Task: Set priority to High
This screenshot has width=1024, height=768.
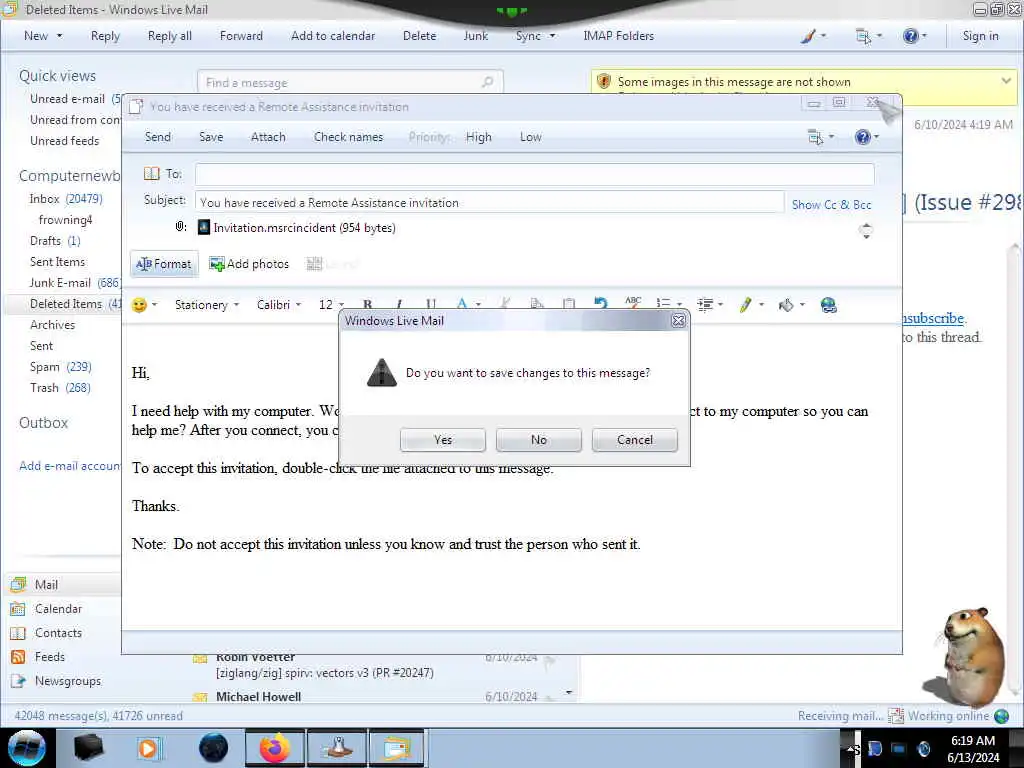Action: [479, 137]
